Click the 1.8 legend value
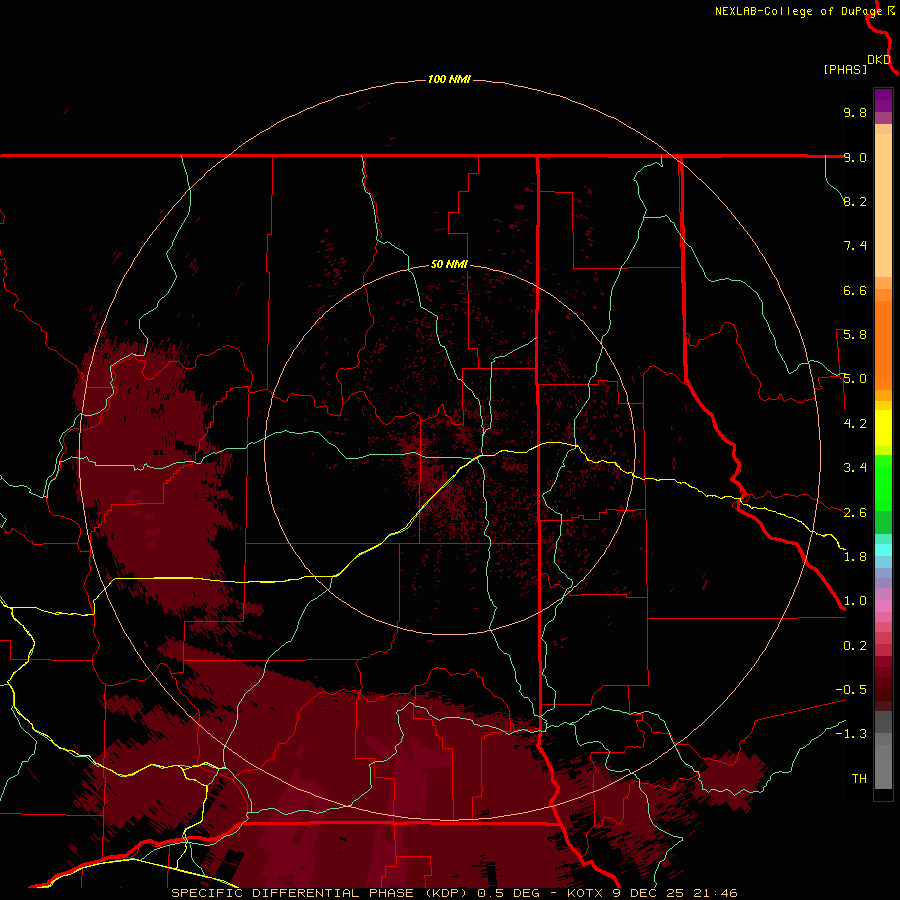This screenshot has width=900, height=900. 855,557
